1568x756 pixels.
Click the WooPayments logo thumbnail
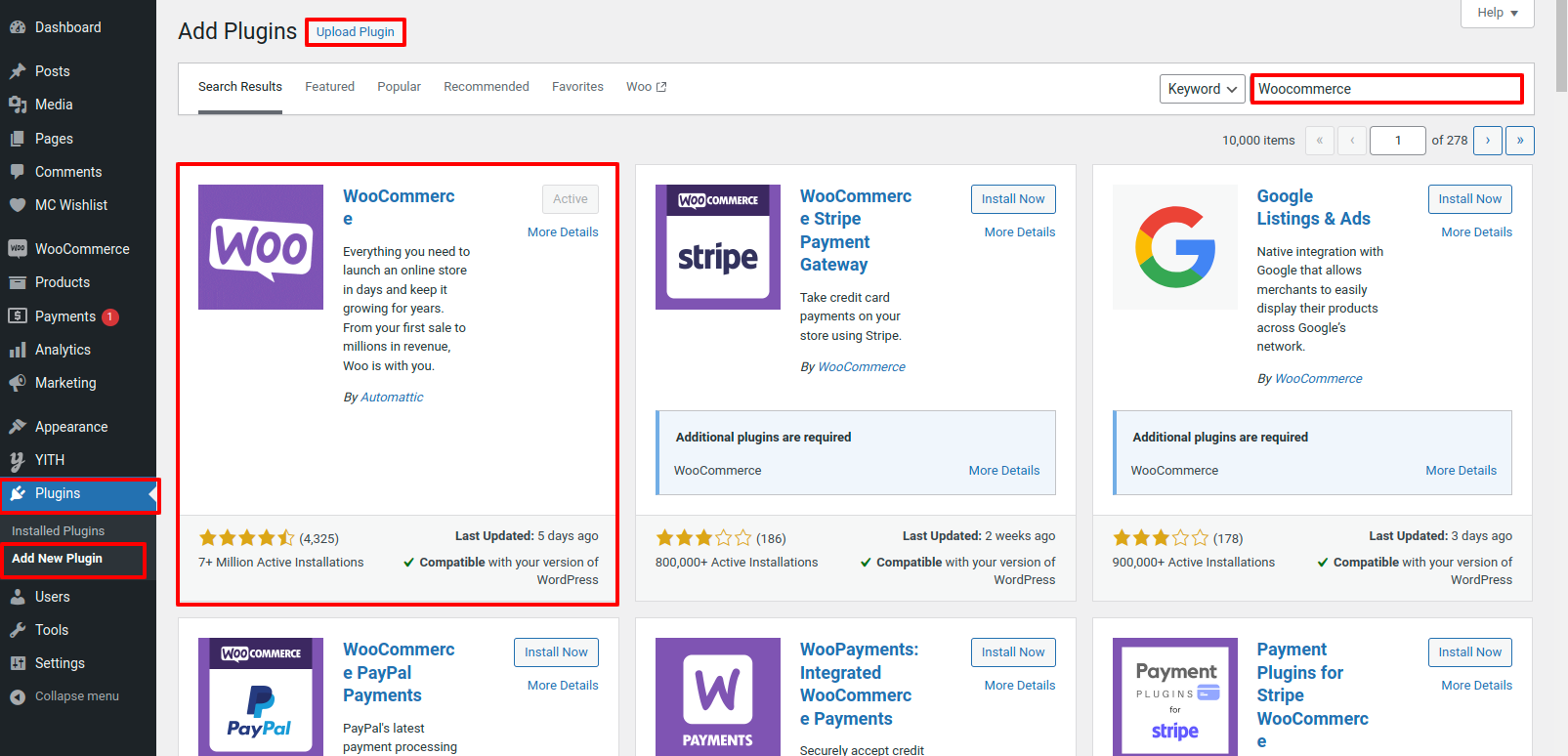pyautogui.click(x=718, y=696)
